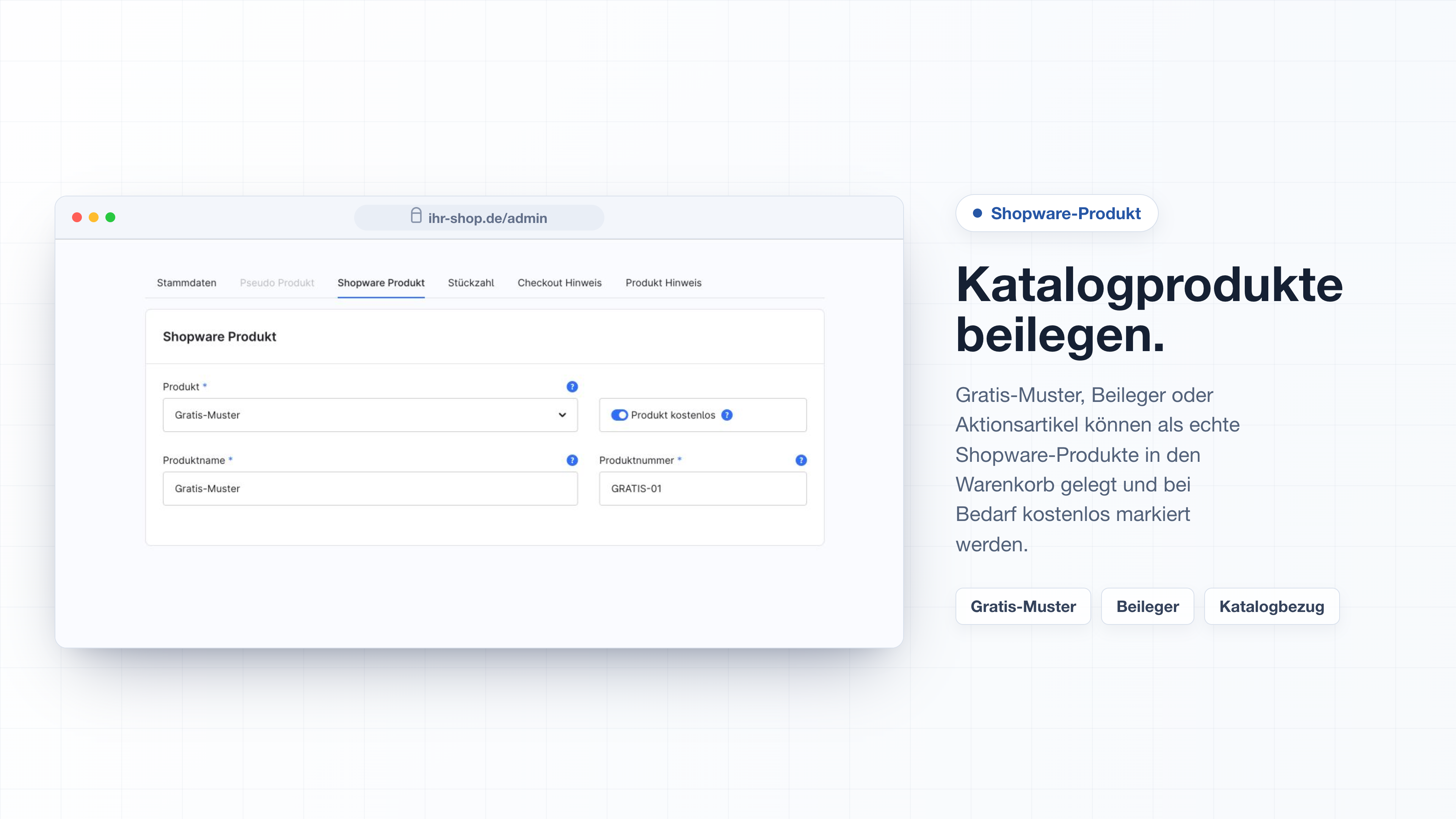Image resolution: width=1456 pixels, height=819 pixels.
Task: Click the Produktnummer field showing GRATIS-01
Action: click(703, 488)
